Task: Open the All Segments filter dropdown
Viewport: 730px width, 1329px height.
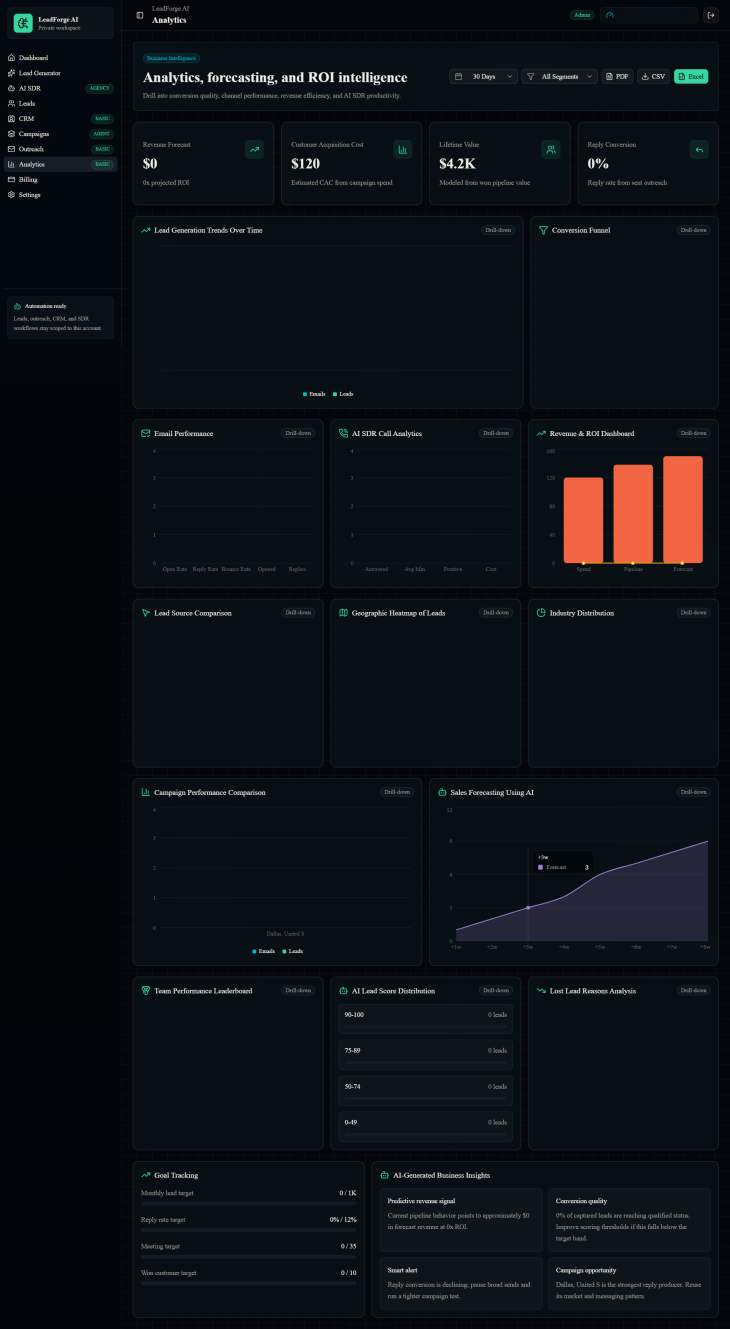Action: [560, 76]
